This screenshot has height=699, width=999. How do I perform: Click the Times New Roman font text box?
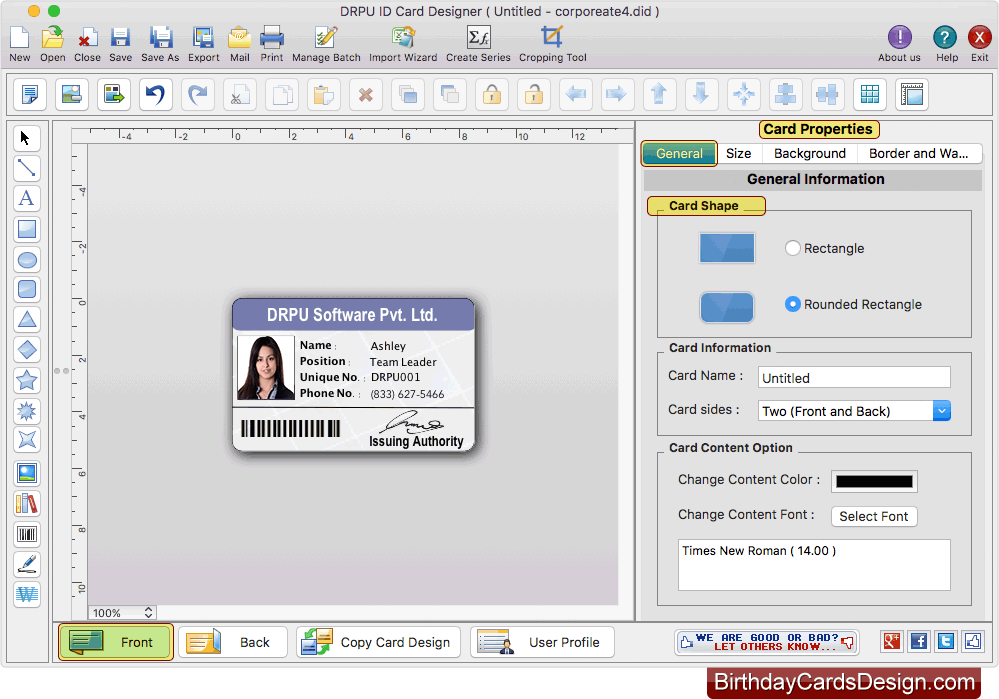[814, 565]
